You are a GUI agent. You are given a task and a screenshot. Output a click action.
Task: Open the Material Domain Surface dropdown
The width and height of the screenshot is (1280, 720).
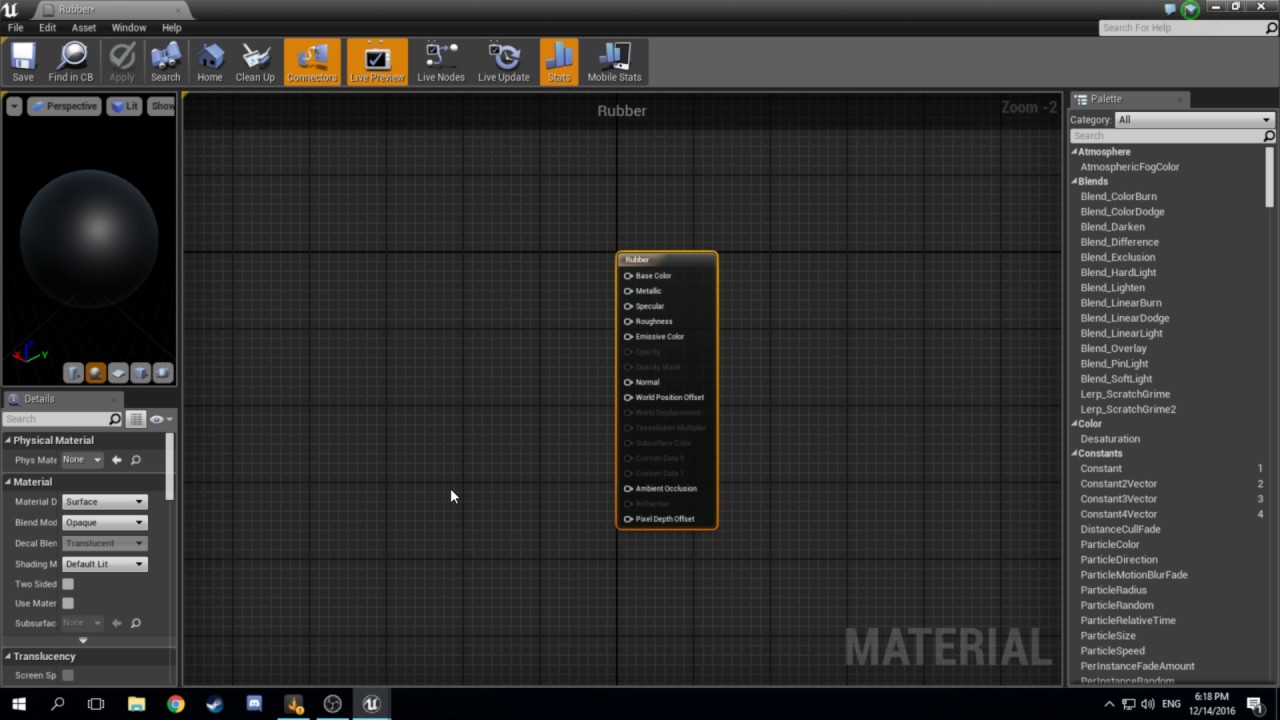[x=104, y=502]
